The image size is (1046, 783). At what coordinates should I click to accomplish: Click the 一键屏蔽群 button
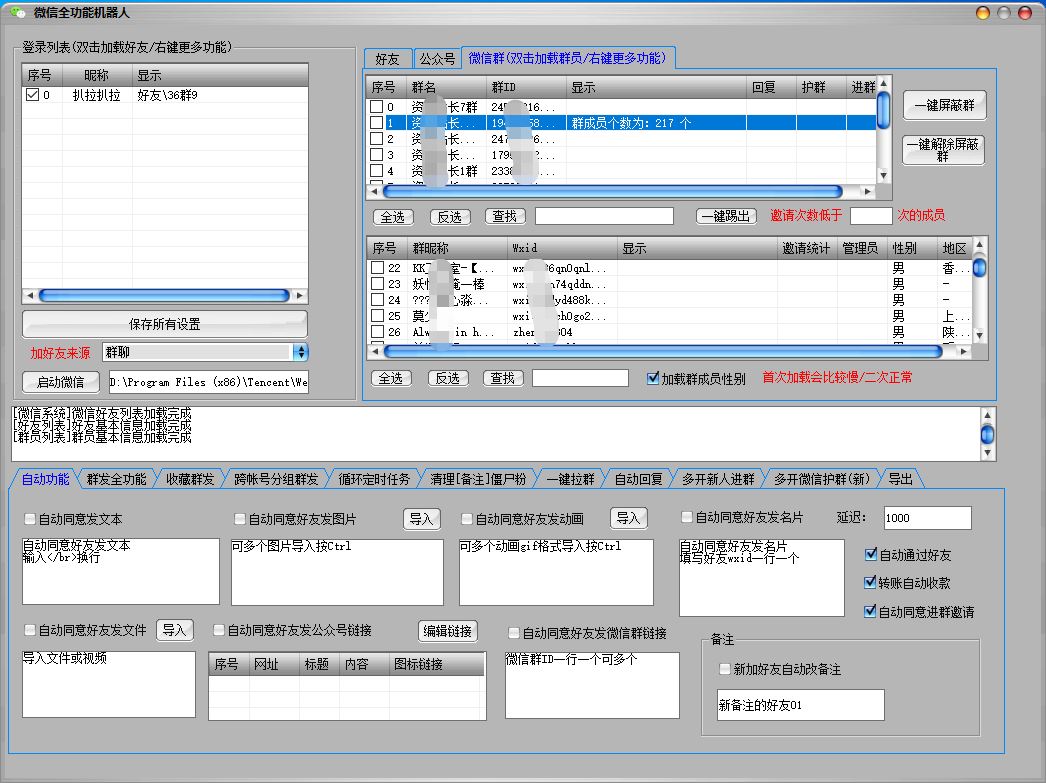point(944,105)
